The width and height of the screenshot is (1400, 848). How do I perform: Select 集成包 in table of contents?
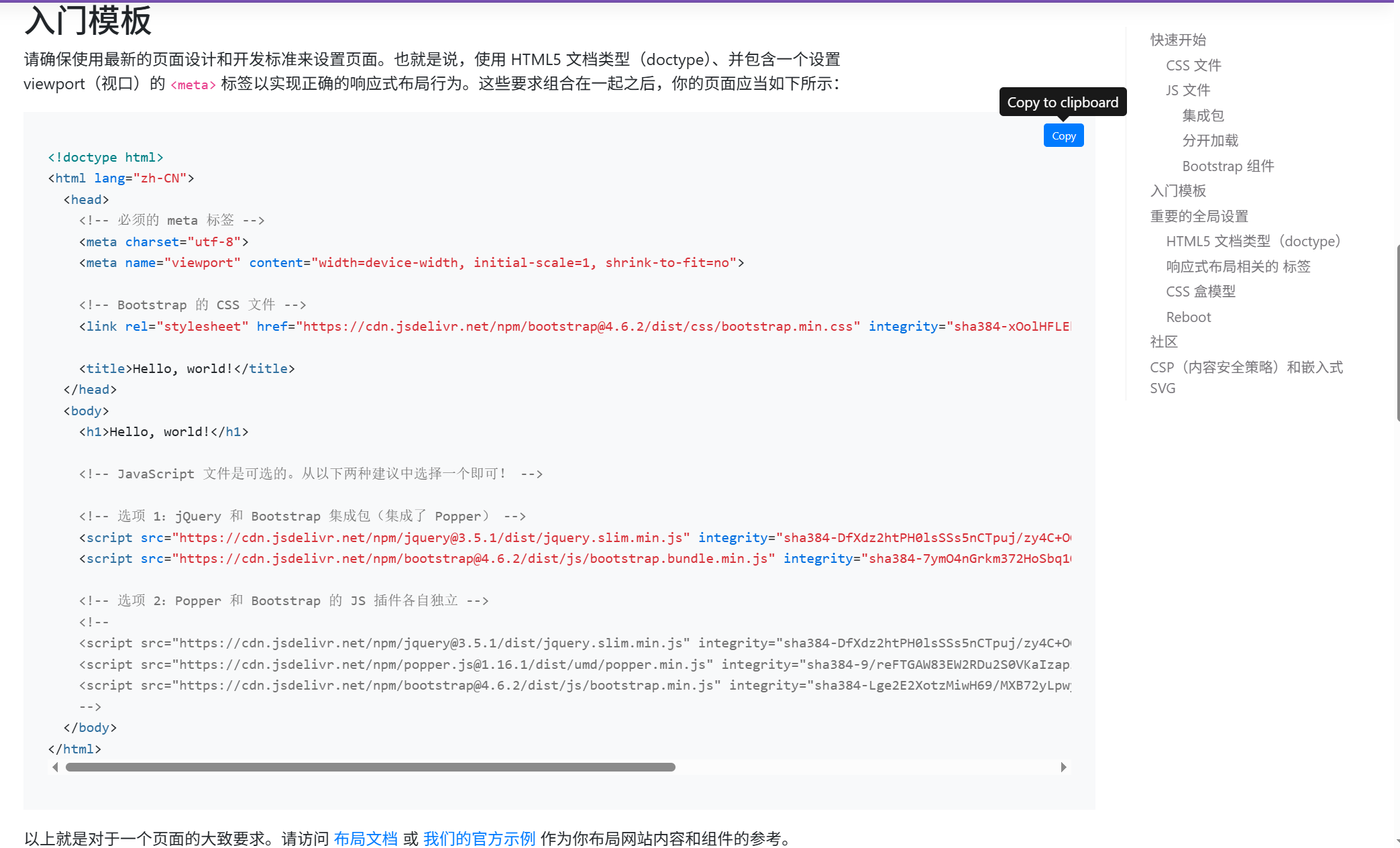[x=1203, y=115]
